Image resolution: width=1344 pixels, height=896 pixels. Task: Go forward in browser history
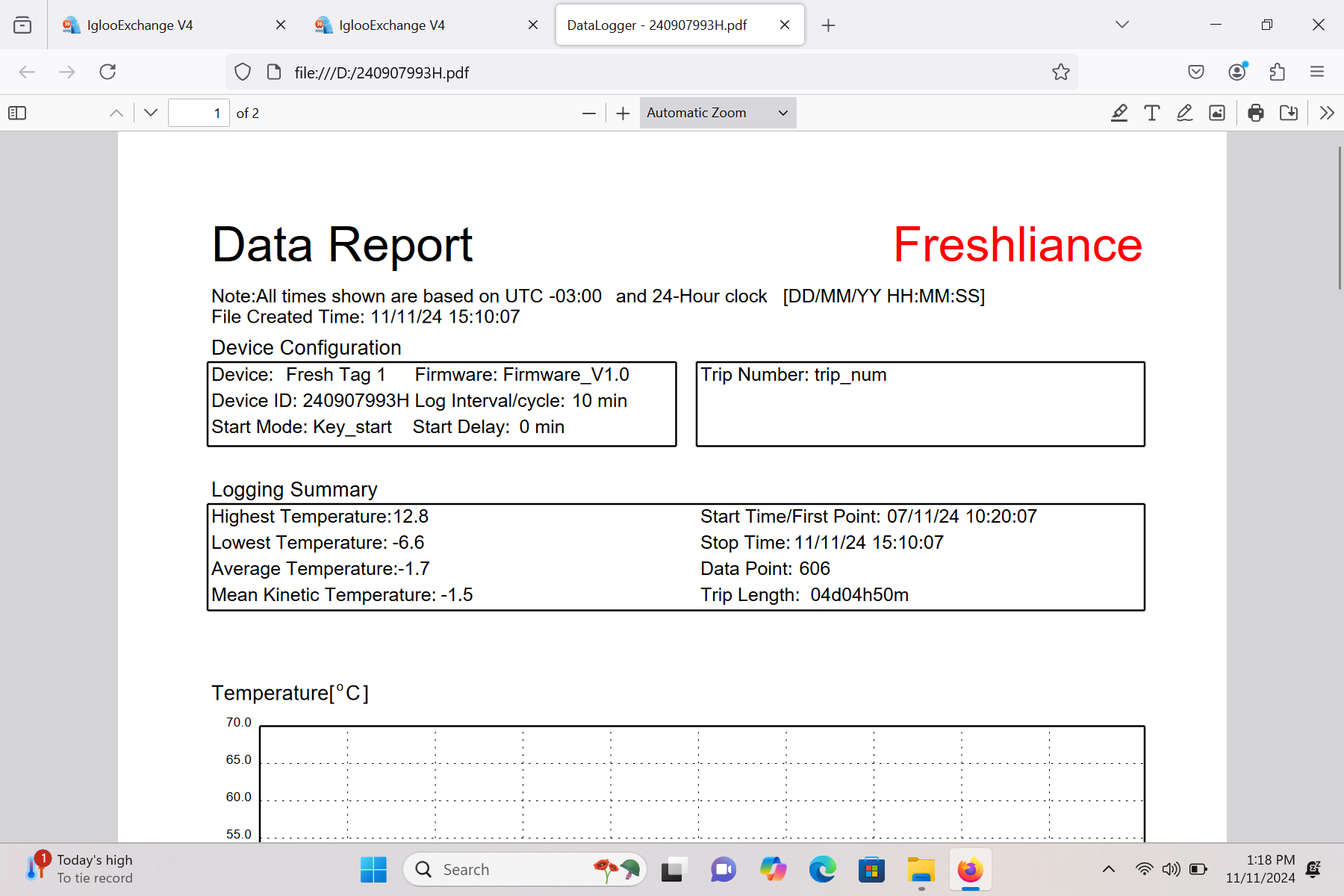click(x=67, y=72)
